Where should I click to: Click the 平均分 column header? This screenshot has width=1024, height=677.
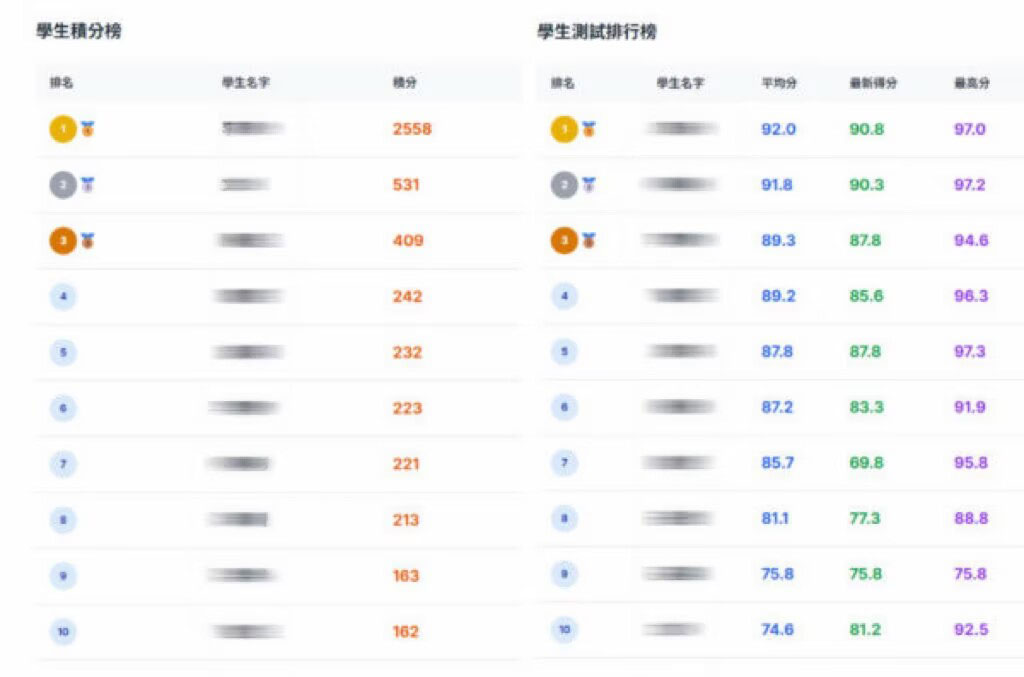pyautogui.click(x=779, y=83)
